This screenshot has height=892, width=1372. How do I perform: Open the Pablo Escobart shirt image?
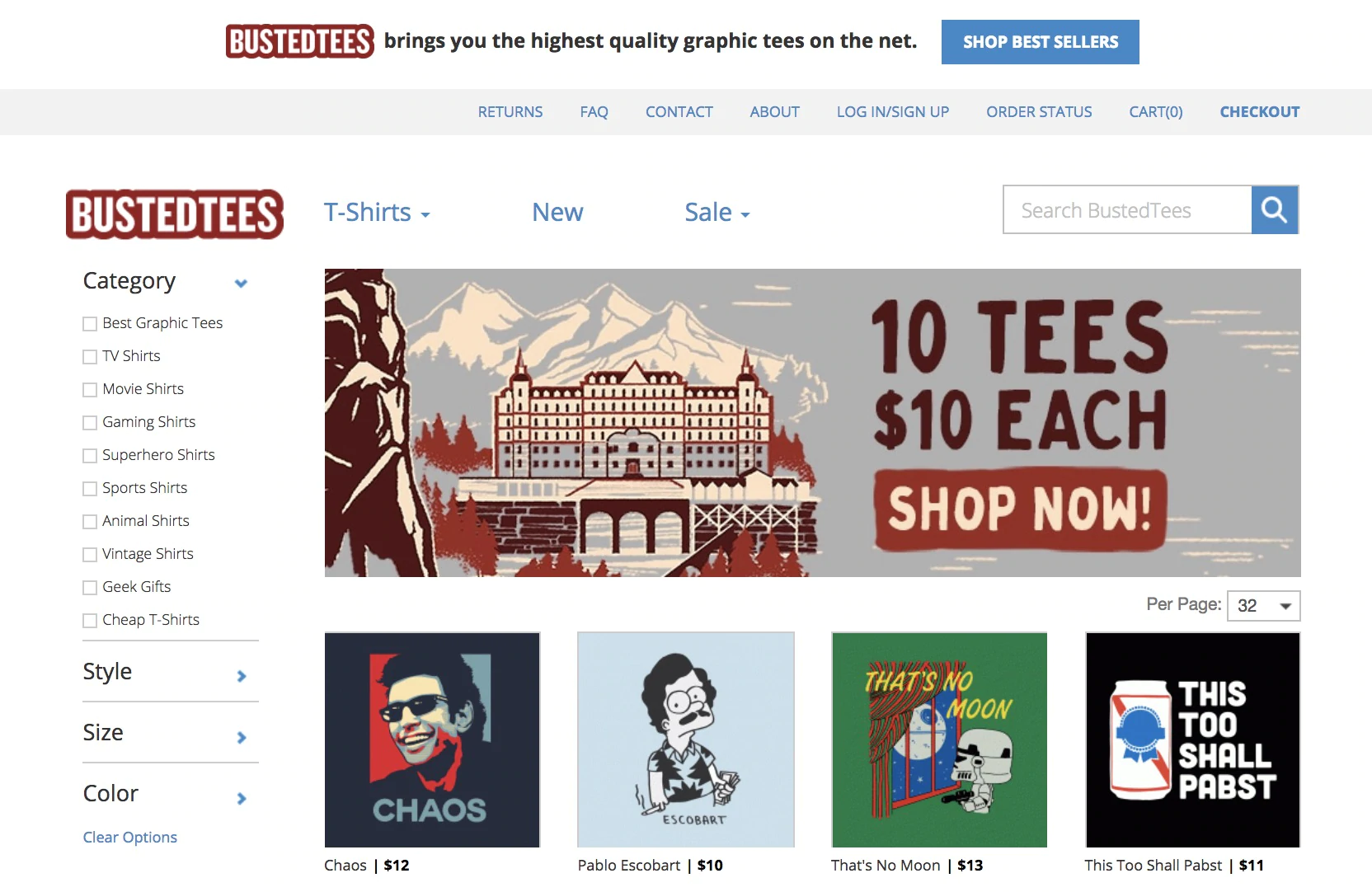tap(686, 739)
